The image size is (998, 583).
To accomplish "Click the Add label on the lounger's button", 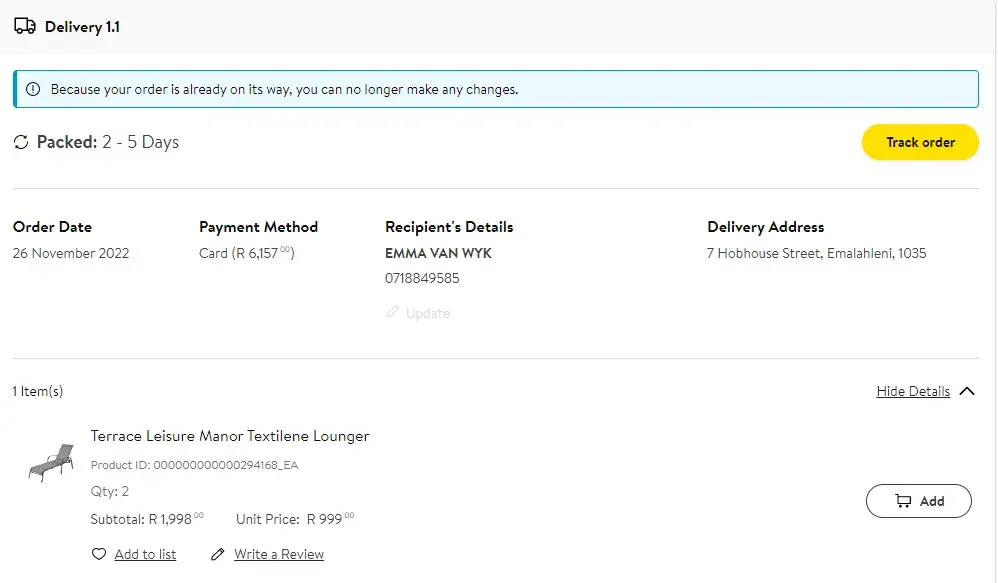I will [x=932, y=501].
